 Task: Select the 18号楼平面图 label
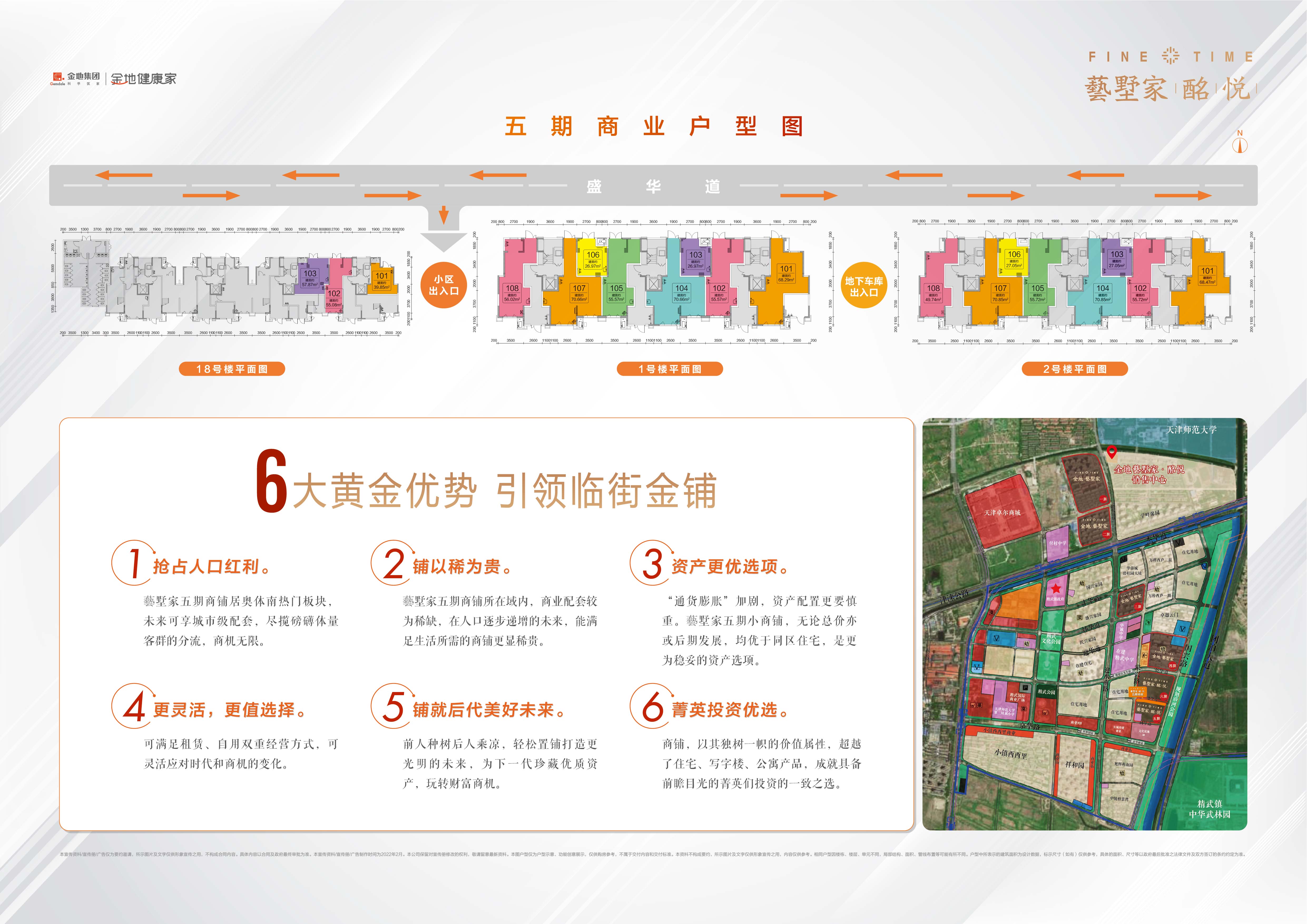pos(232,369)
